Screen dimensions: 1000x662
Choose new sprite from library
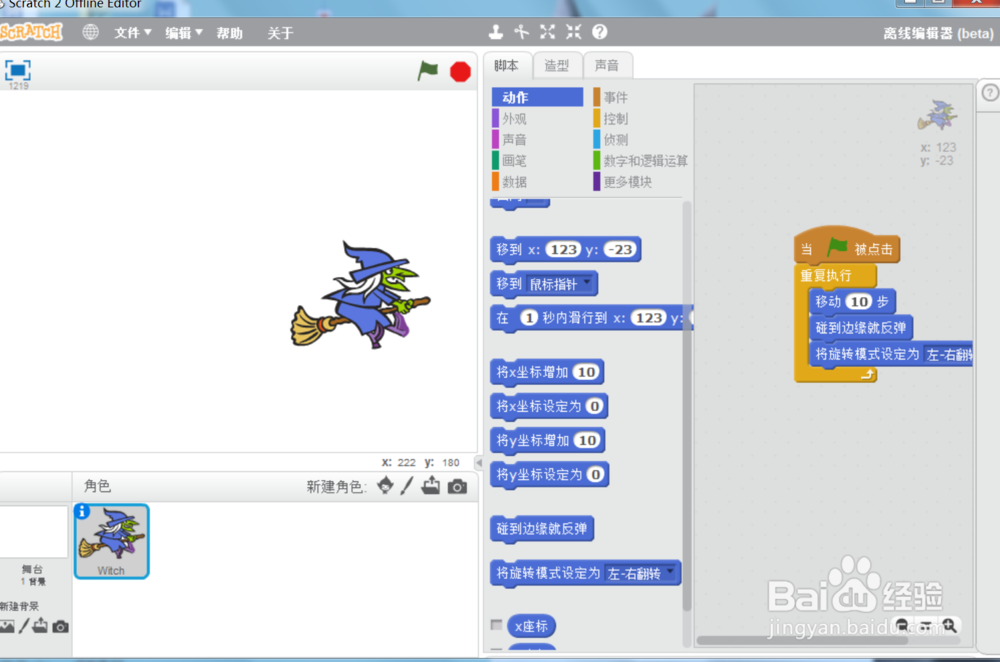[x=385, y=486]
